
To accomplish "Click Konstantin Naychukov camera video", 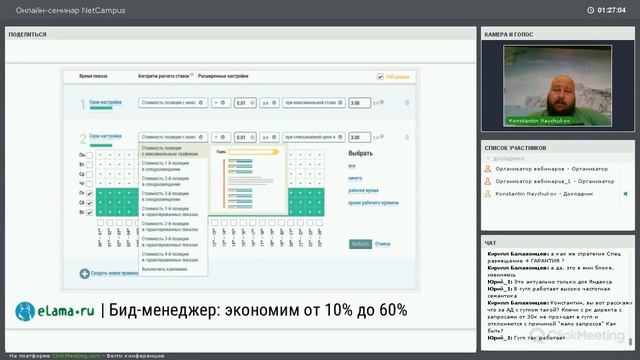I will click(x=558, y=86).
